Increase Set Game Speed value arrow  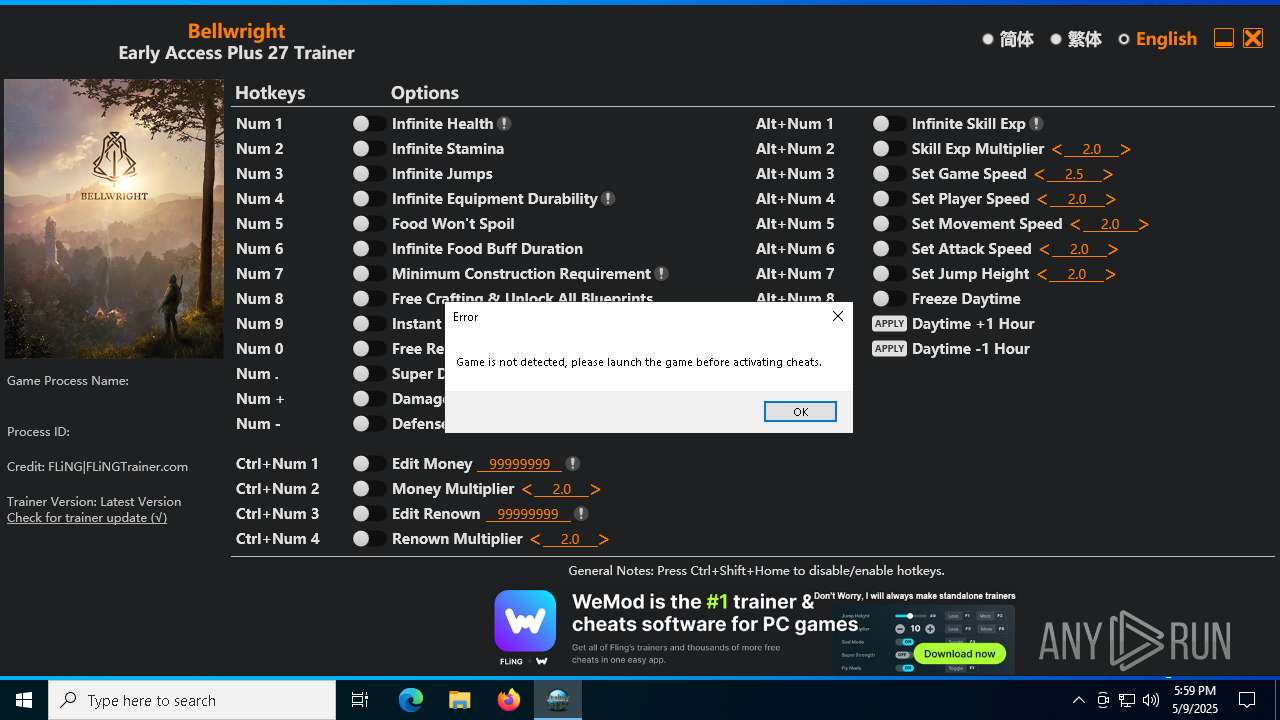tap(1108, 174)
